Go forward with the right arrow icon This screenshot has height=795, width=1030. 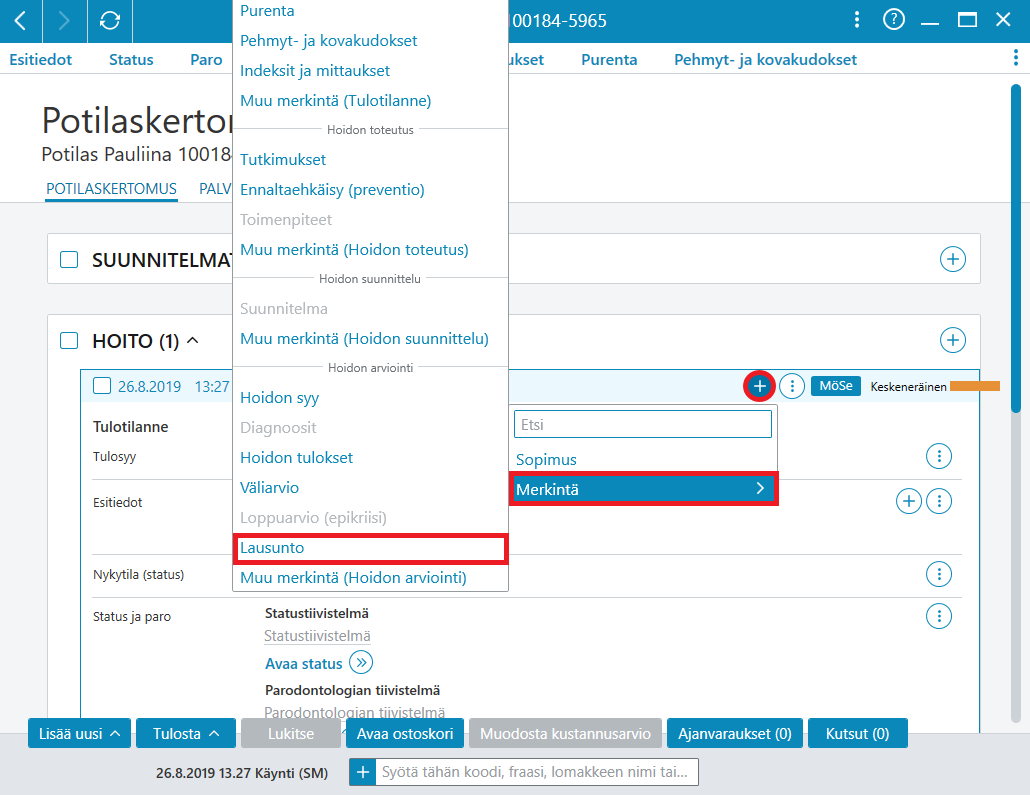[x=64, y=21]
